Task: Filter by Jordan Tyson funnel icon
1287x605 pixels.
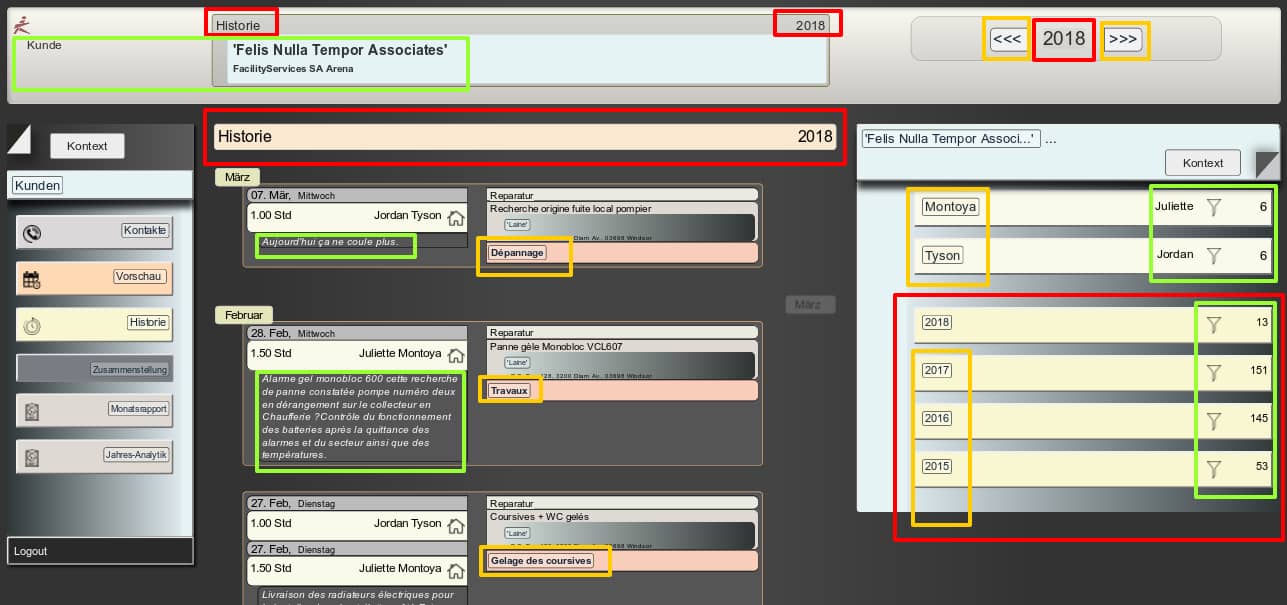Action: pyautogui.click(x=1214, y=256)
